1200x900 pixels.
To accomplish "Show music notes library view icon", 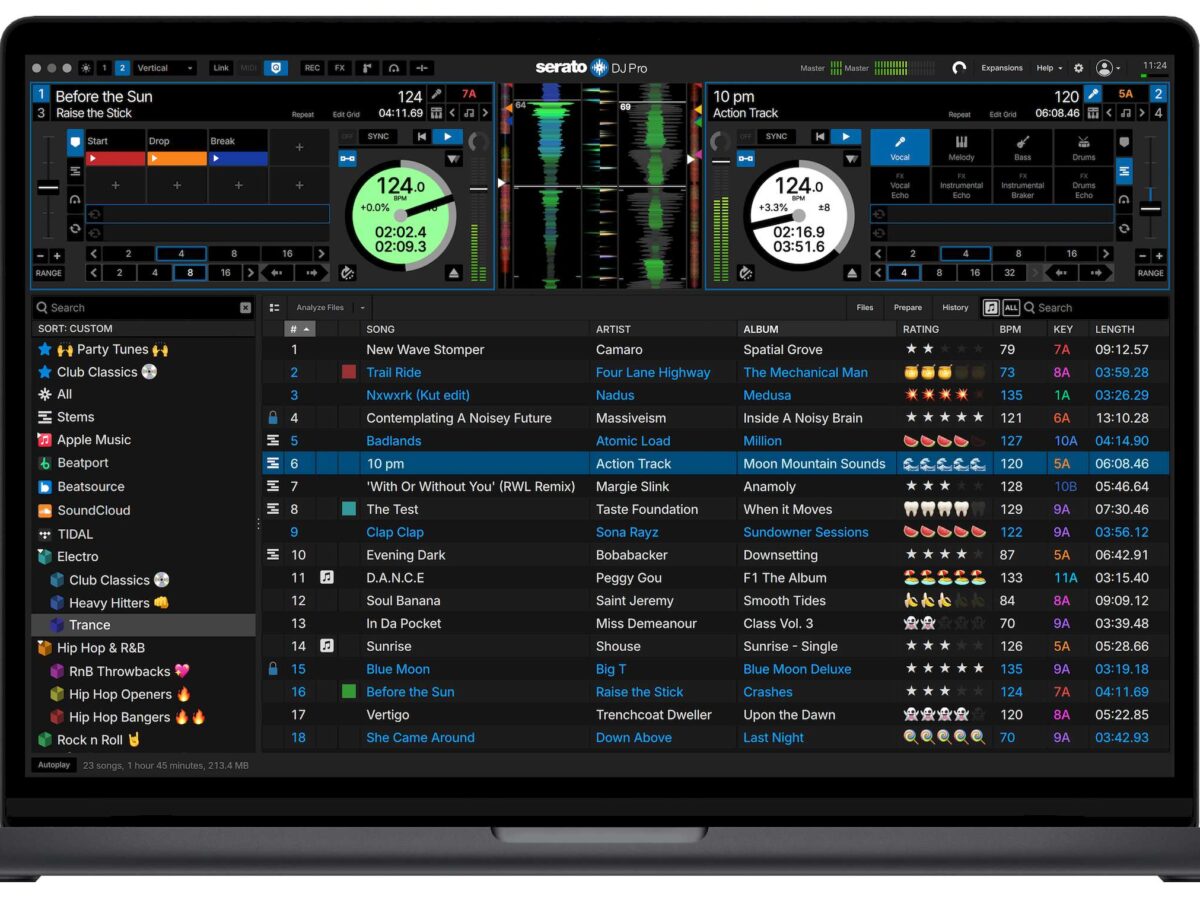I will pyautogui.click(x=991, y=308).
